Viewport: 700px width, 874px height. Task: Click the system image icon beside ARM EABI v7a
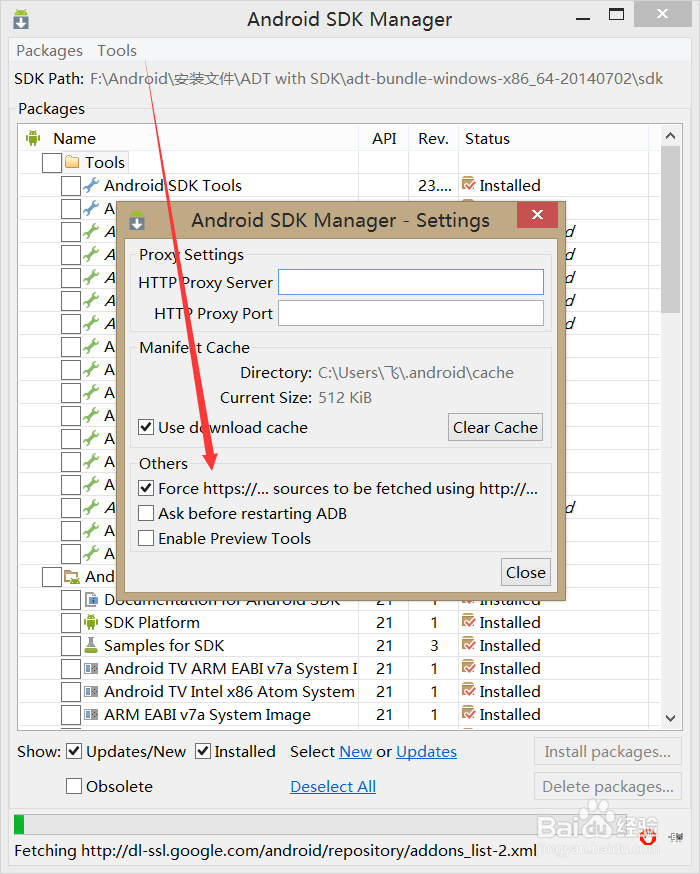point(91,714)
